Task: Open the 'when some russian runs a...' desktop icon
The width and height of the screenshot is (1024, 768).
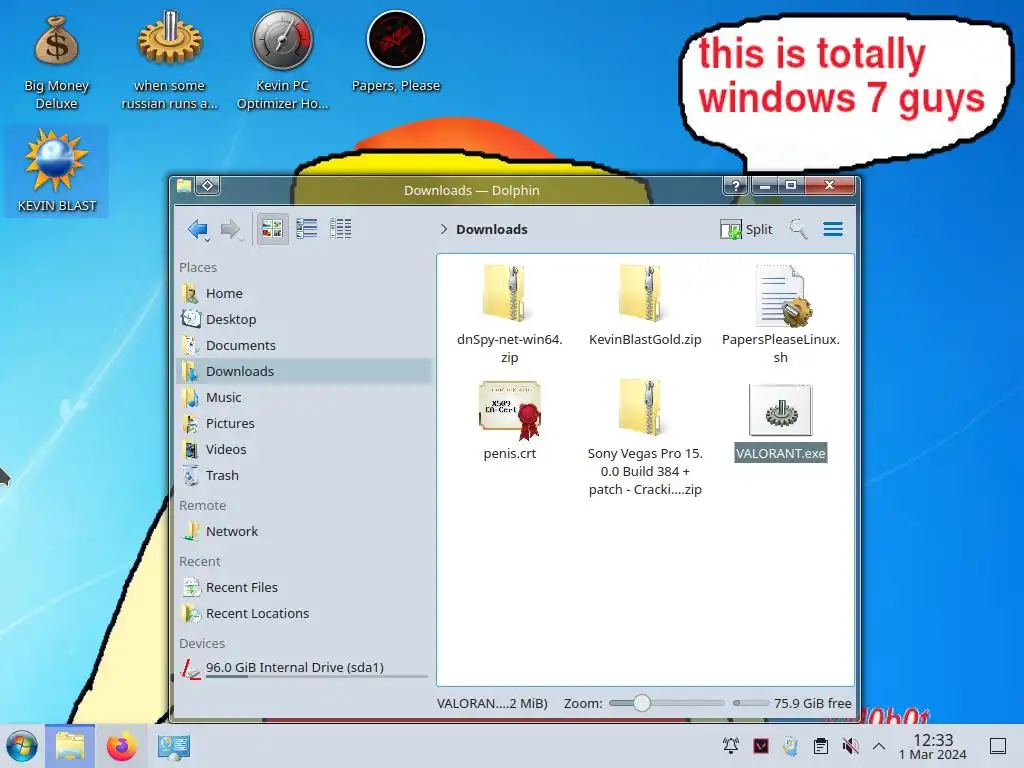Action: click(169, 62)
